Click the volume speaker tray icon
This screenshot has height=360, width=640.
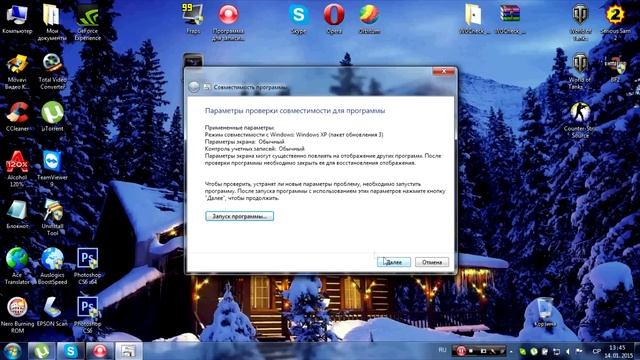tap(567, 351)
